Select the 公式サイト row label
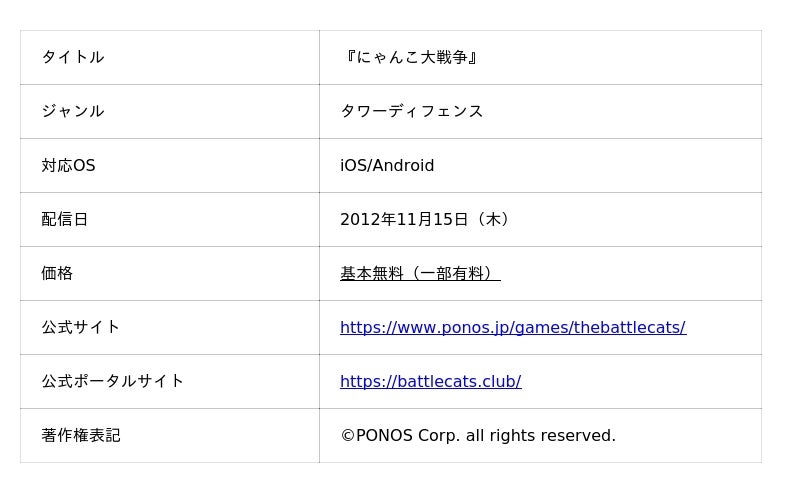 [80, 328]
